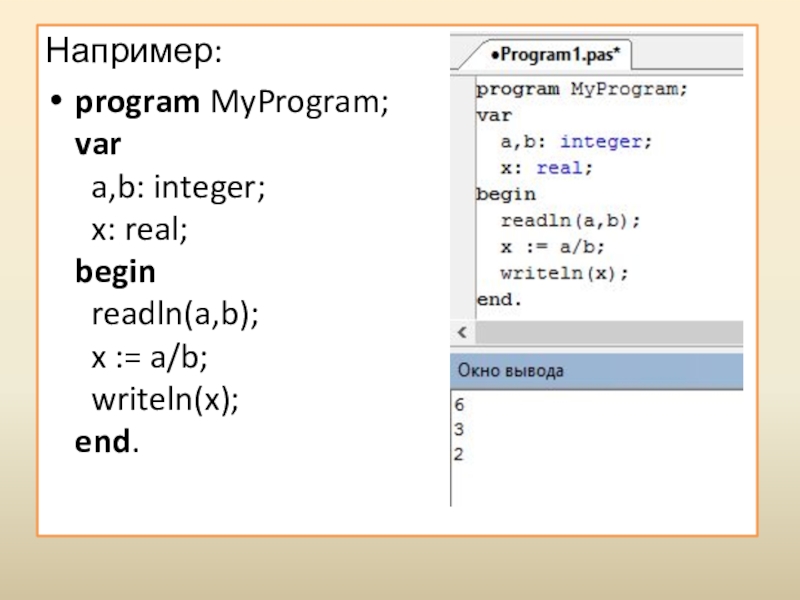This screenshot has width=800, height=600.
Task: Click the 'x: real;' line in the editor
Action: pyautogui.click(x=546, y=168)
